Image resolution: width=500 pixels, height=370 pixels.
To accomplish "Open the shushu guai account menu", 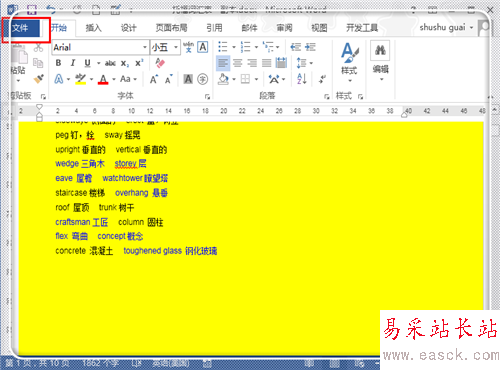I will (446, 28).
